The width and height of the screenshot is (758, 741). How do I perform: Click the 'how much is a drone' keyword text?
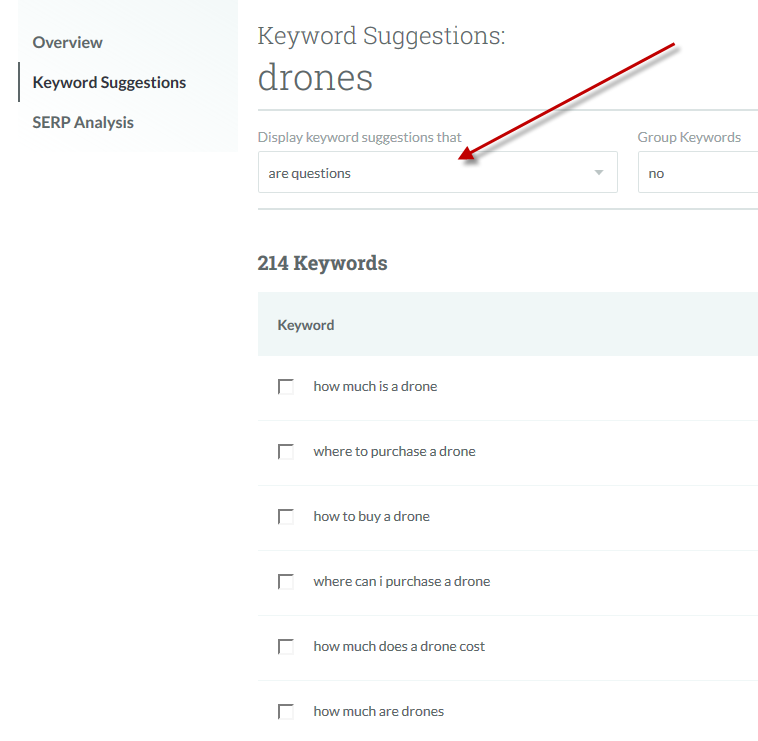(375, 386)
